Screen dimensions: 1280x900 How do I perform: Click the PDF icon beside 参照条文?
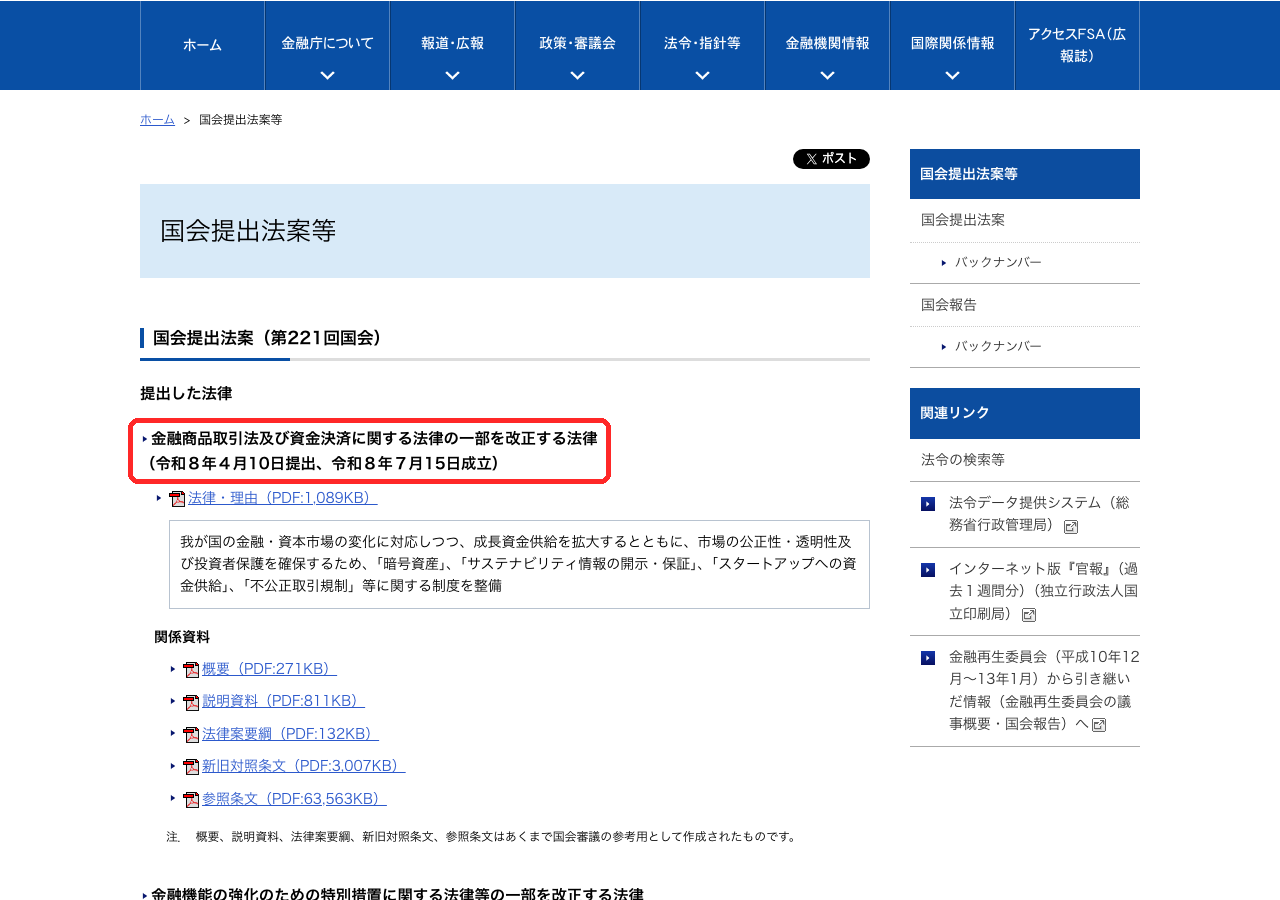191,800
